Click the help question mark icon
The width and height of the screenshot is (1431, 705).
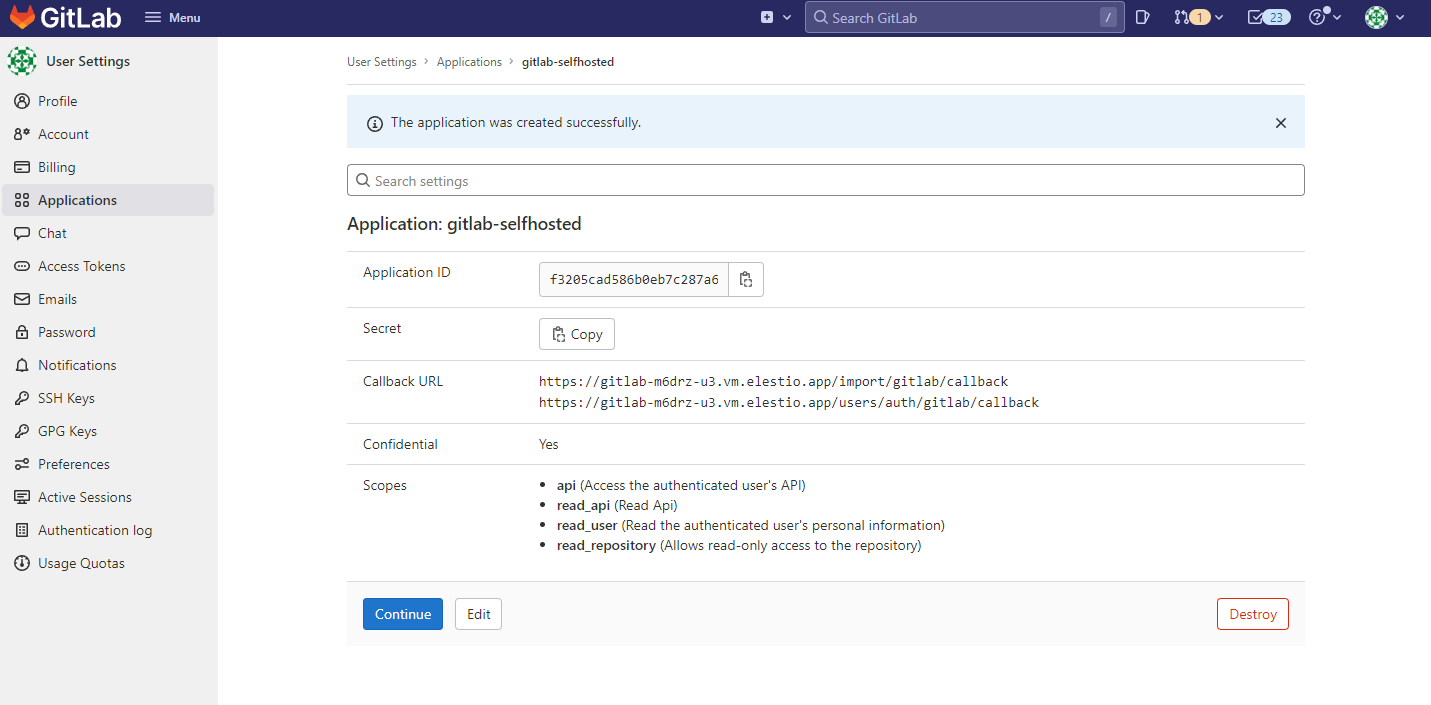click(1317, 17)
